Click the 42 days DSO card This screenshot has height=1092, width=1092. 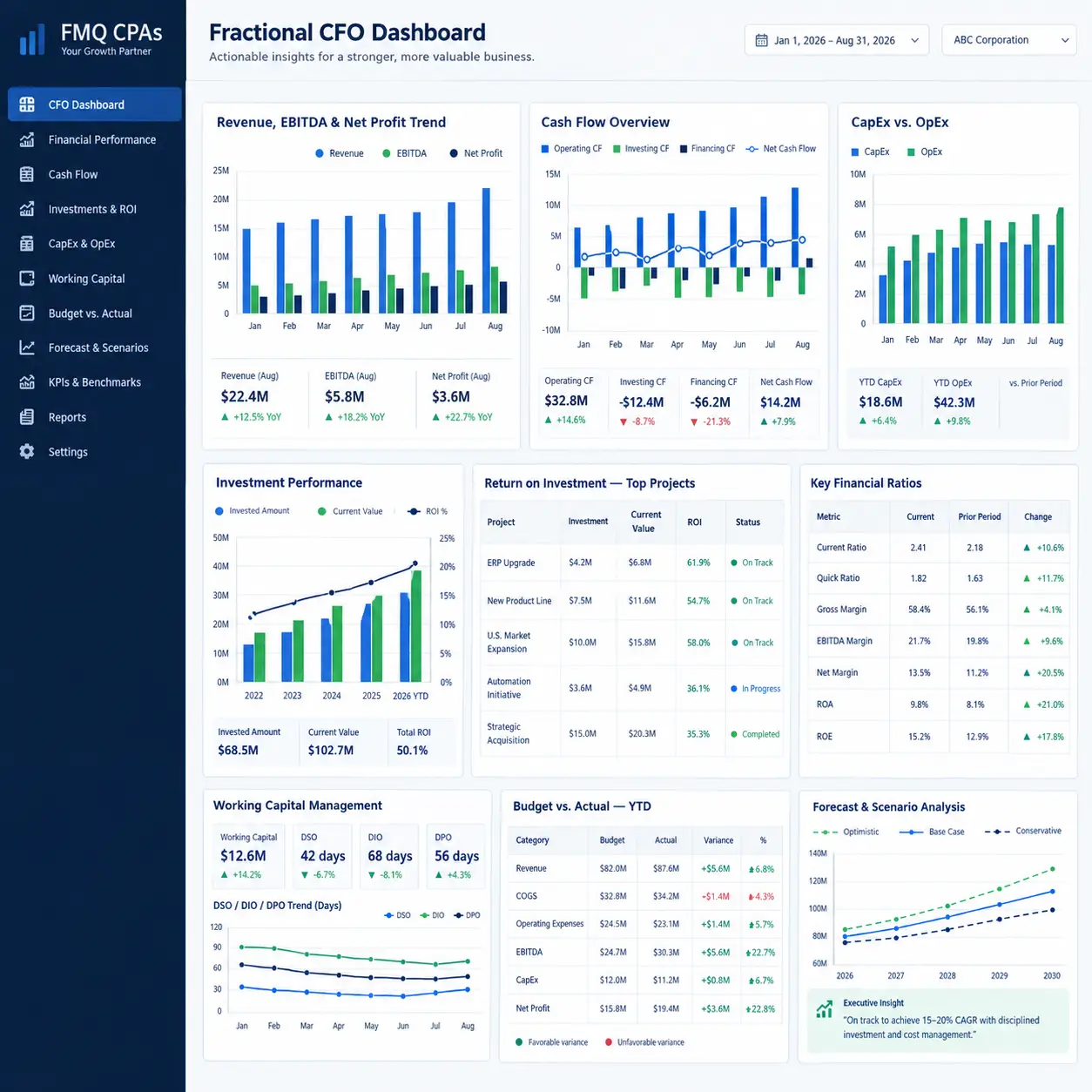tap(324, 855)
